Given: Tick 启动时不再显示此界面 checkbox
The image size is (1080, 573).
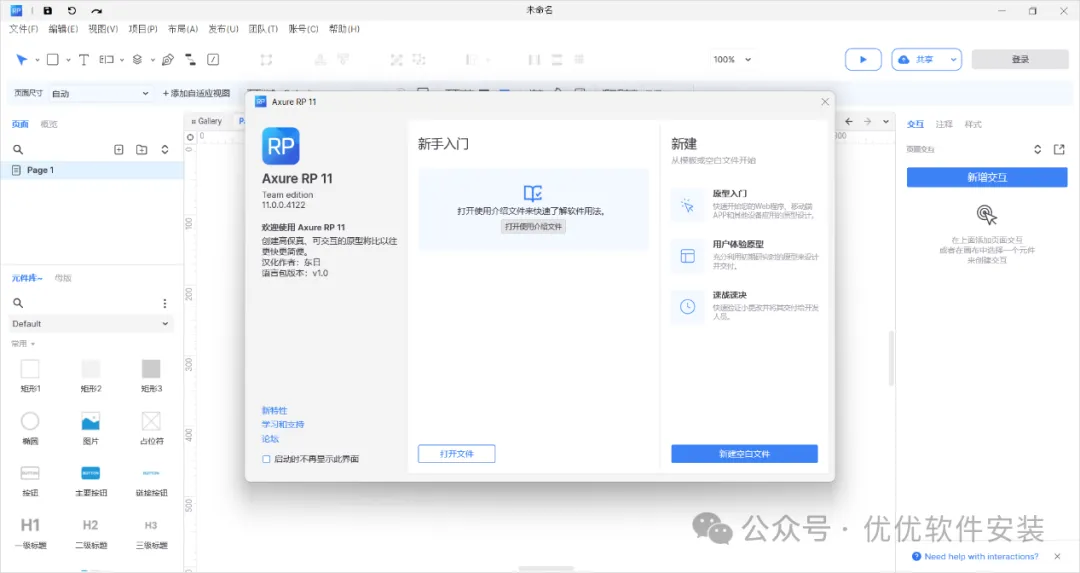Looking at the screenshot, I should pos(266,459).
